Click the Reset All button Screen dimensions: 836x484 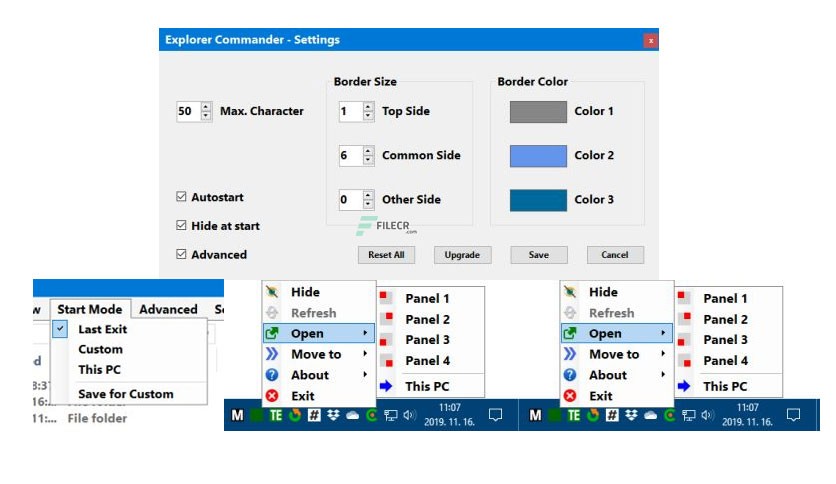pos(386,255)
